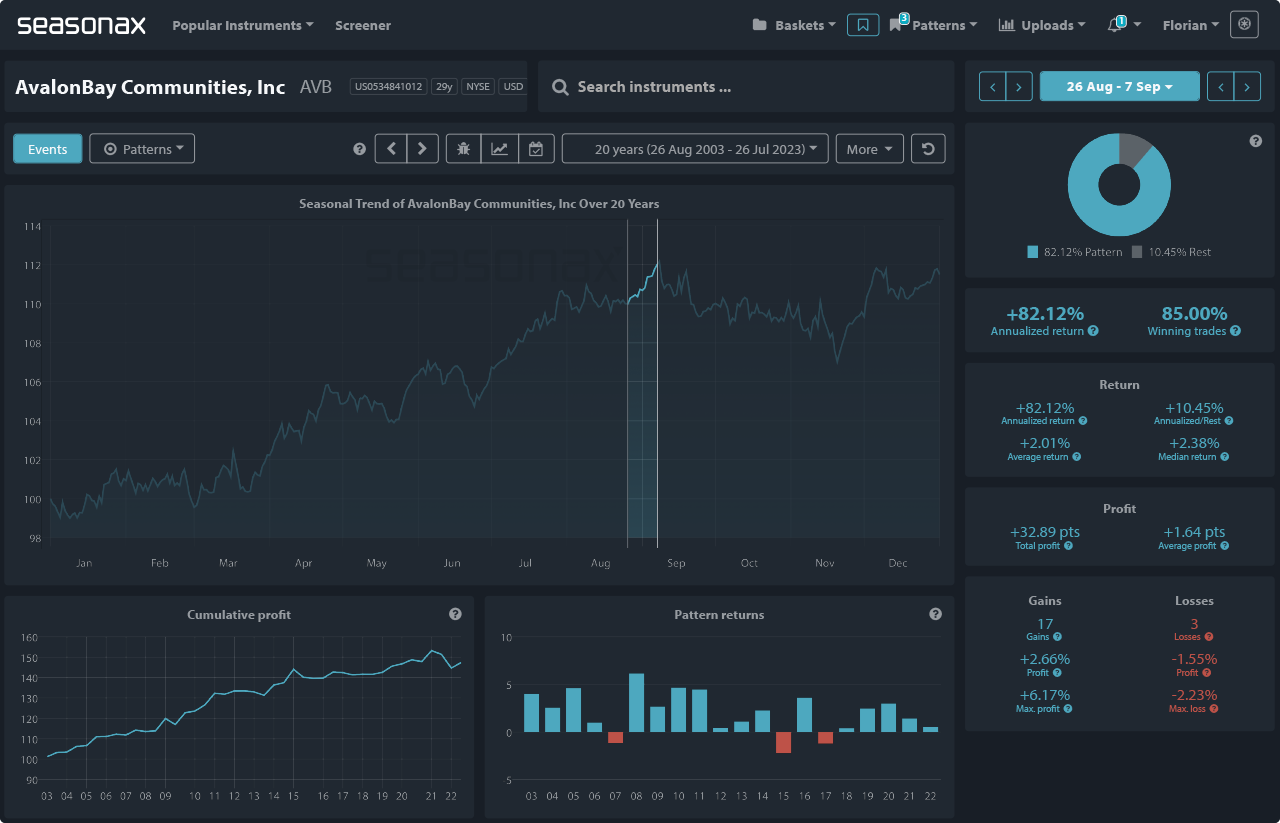Screen dimensions: 1280x823
Task: Click the Search instruments field
Action: 746,87
